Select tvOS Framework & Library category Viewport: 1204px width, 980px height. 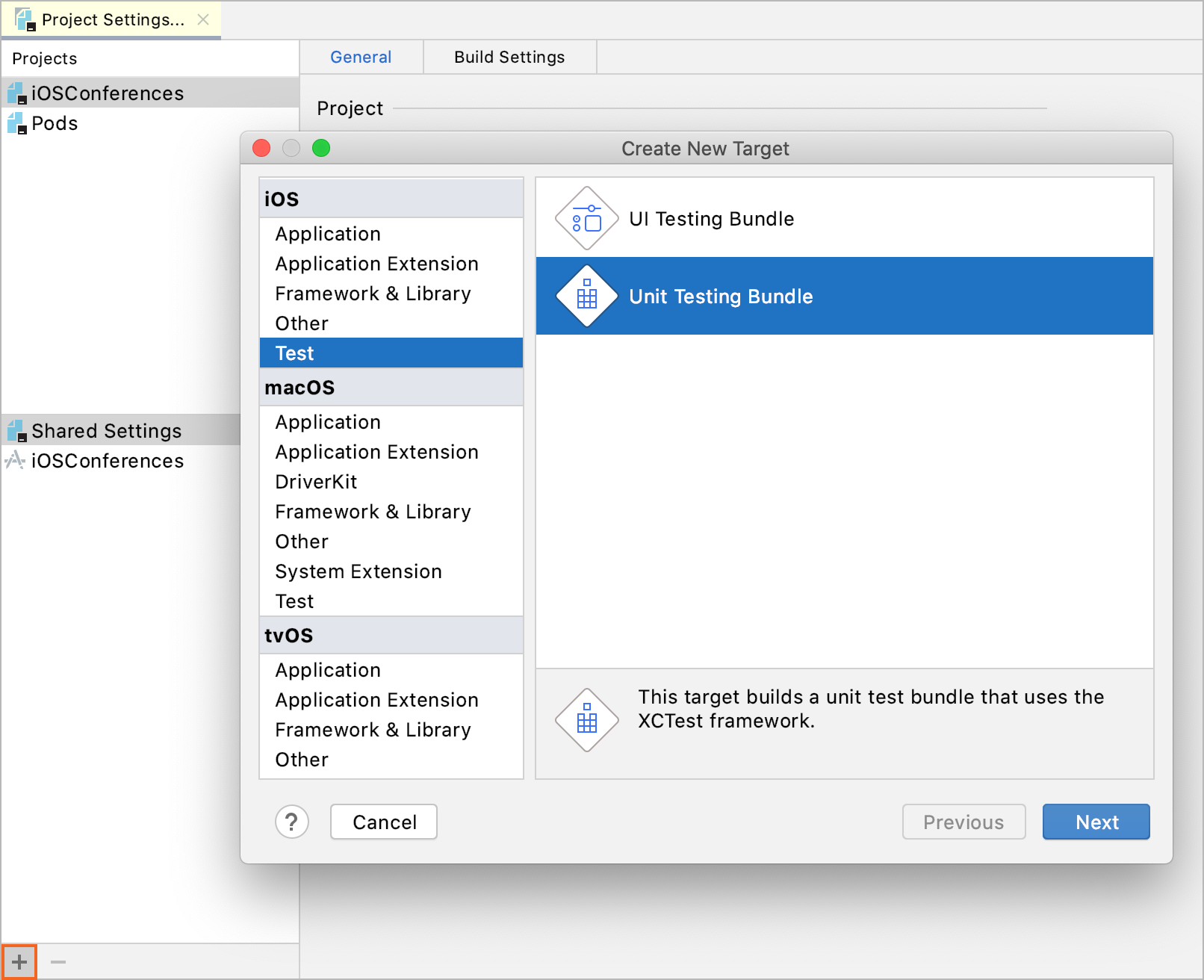tap(391, 730)
